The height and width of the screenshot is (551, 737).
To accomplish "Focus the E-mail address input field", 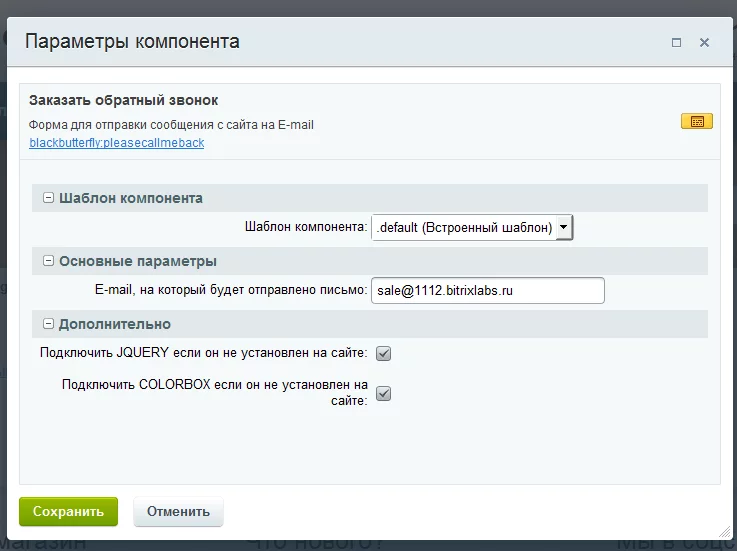I will 488,291.
